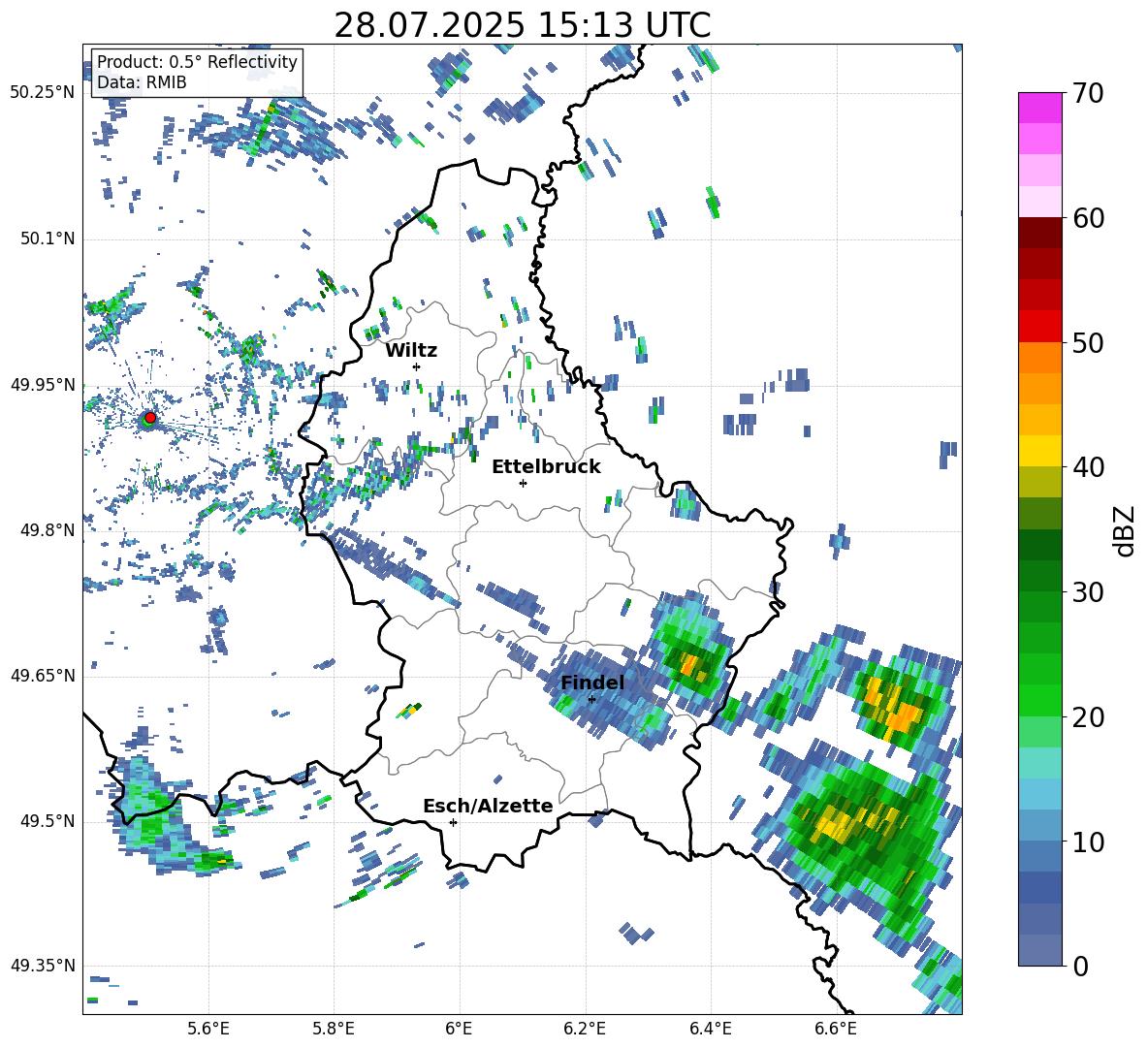Viewport: 1148px width, 1048px height.
Task: Click the Ettelbruck cross marker
Action: pos(523,483)
